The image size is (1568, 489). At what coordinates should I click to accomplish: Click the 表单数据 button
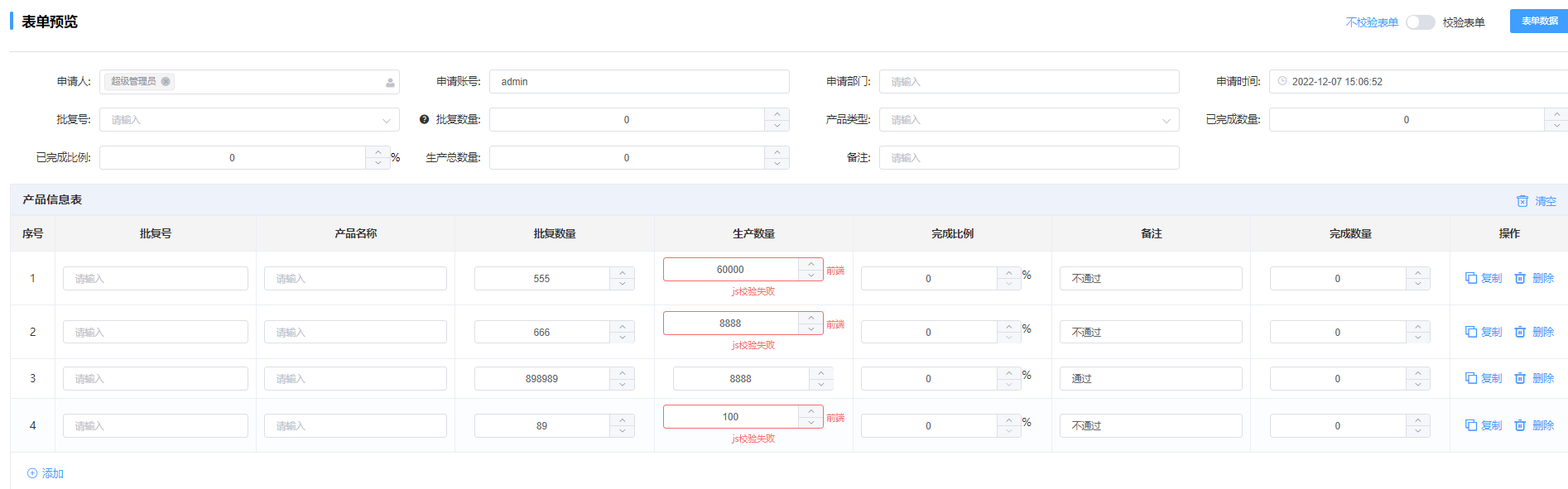[x=1539, y=22]
